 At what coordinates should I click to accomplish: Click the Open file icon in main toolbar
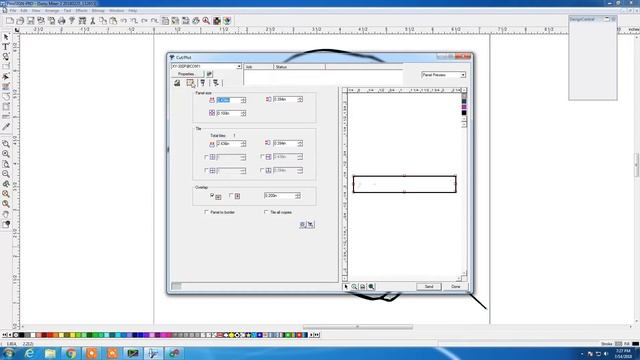tap(20, 20)
